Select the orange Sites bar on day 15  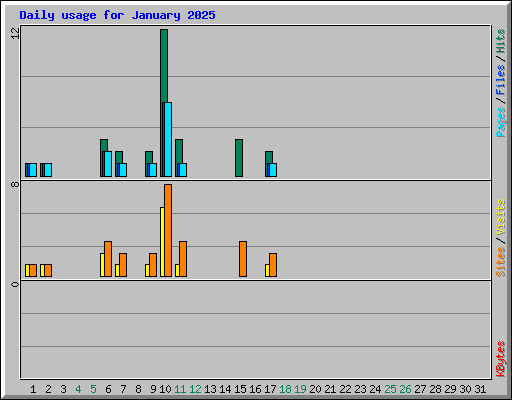[x=243, y=259]
